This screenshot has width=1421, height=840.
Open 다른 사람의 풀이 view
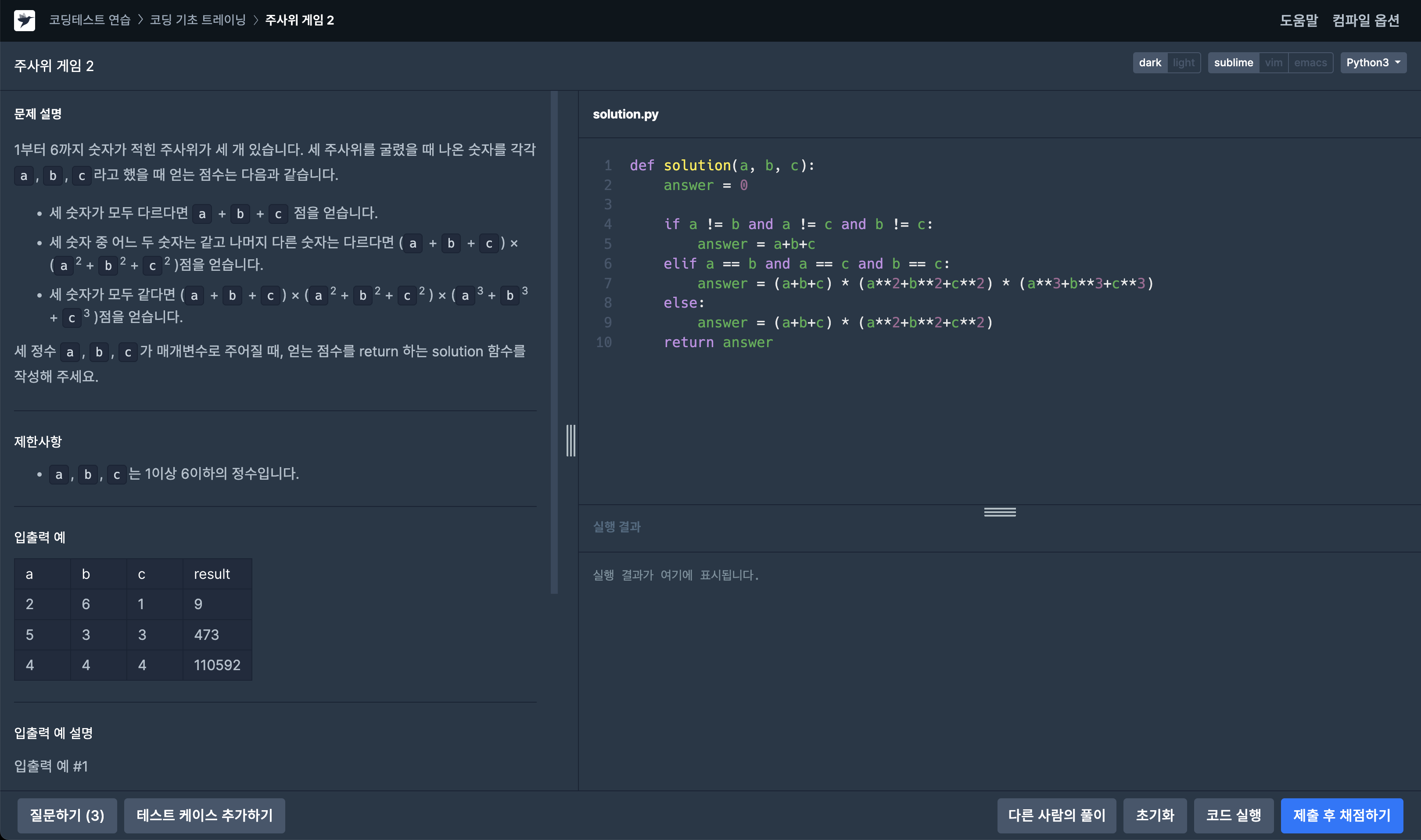pyautogui.click(x=1057, y=815)
